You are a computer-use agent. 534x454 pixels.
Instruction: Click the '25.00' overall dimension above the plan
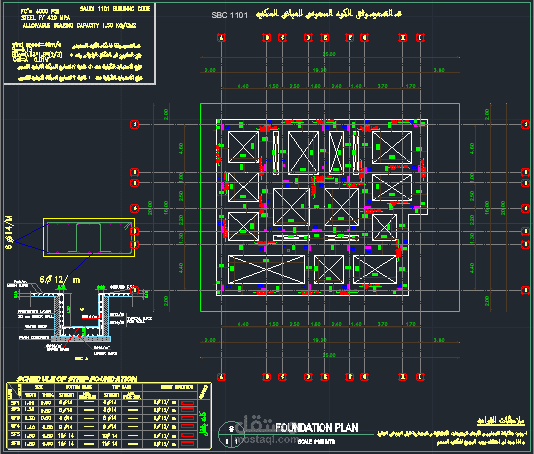(329, 54)
